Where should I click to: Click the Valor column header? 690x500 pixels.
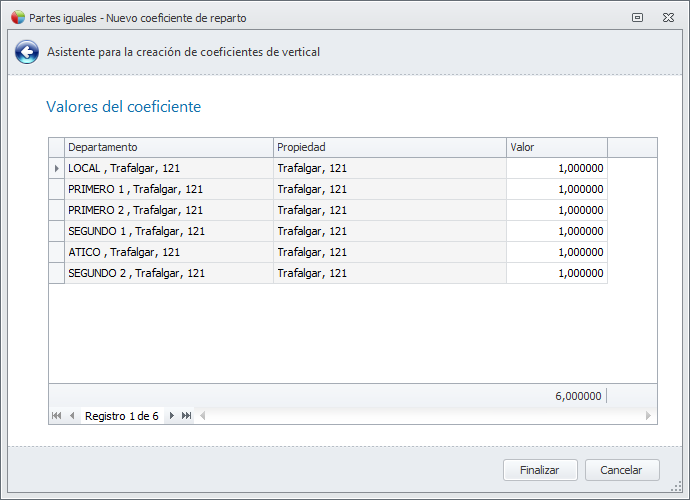point(556,147)
